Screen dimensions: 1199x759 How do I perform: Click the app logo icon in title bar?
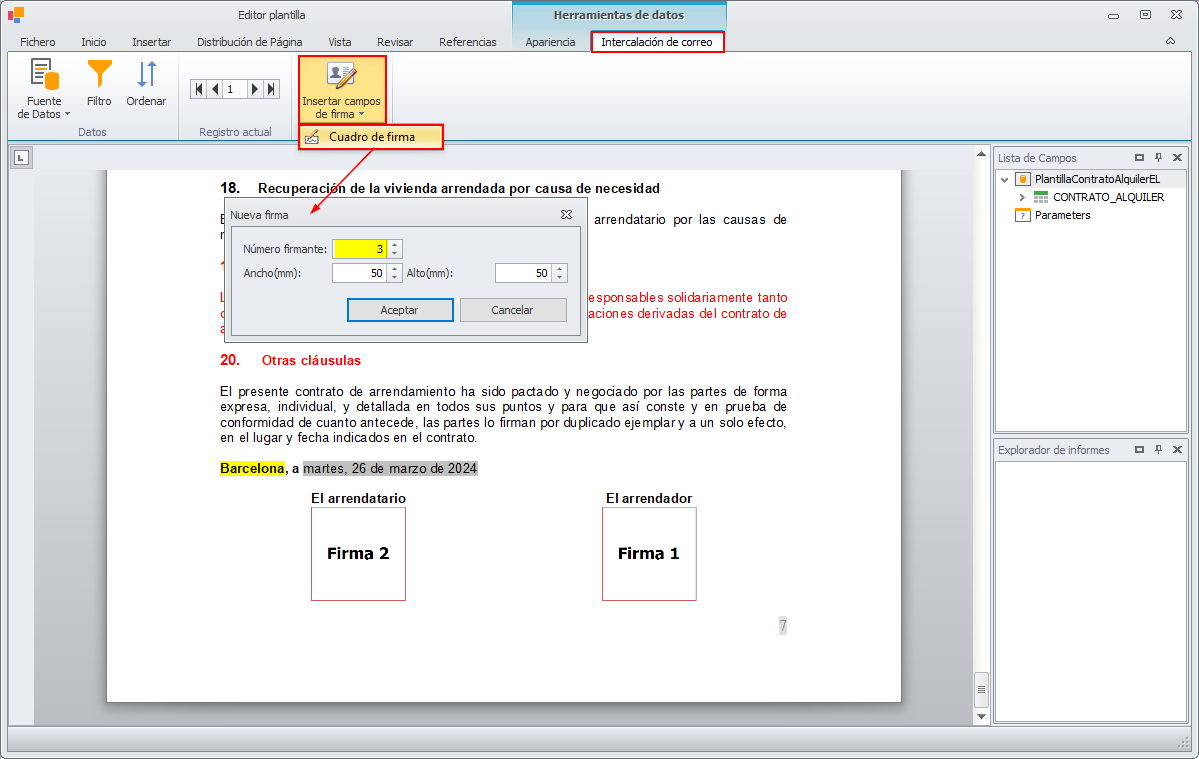(16, 15)
